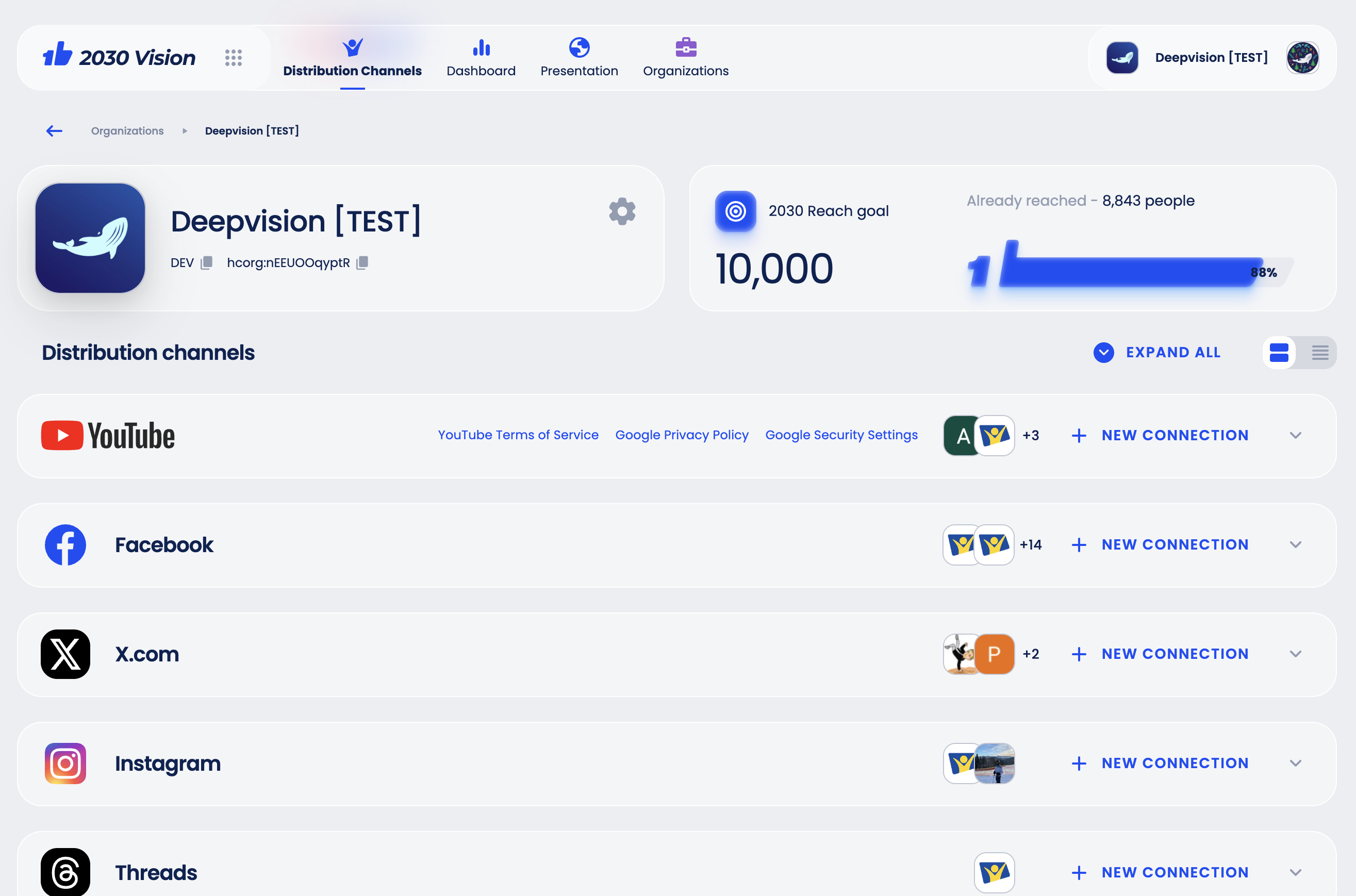
Task: Click the YouTube logo
Action: (108, 436)
